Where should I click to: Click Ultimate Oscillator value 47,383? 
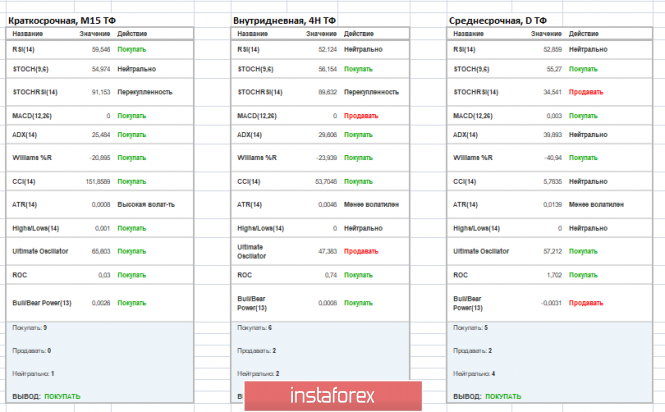pyautogui.click(x=327, y=251)
